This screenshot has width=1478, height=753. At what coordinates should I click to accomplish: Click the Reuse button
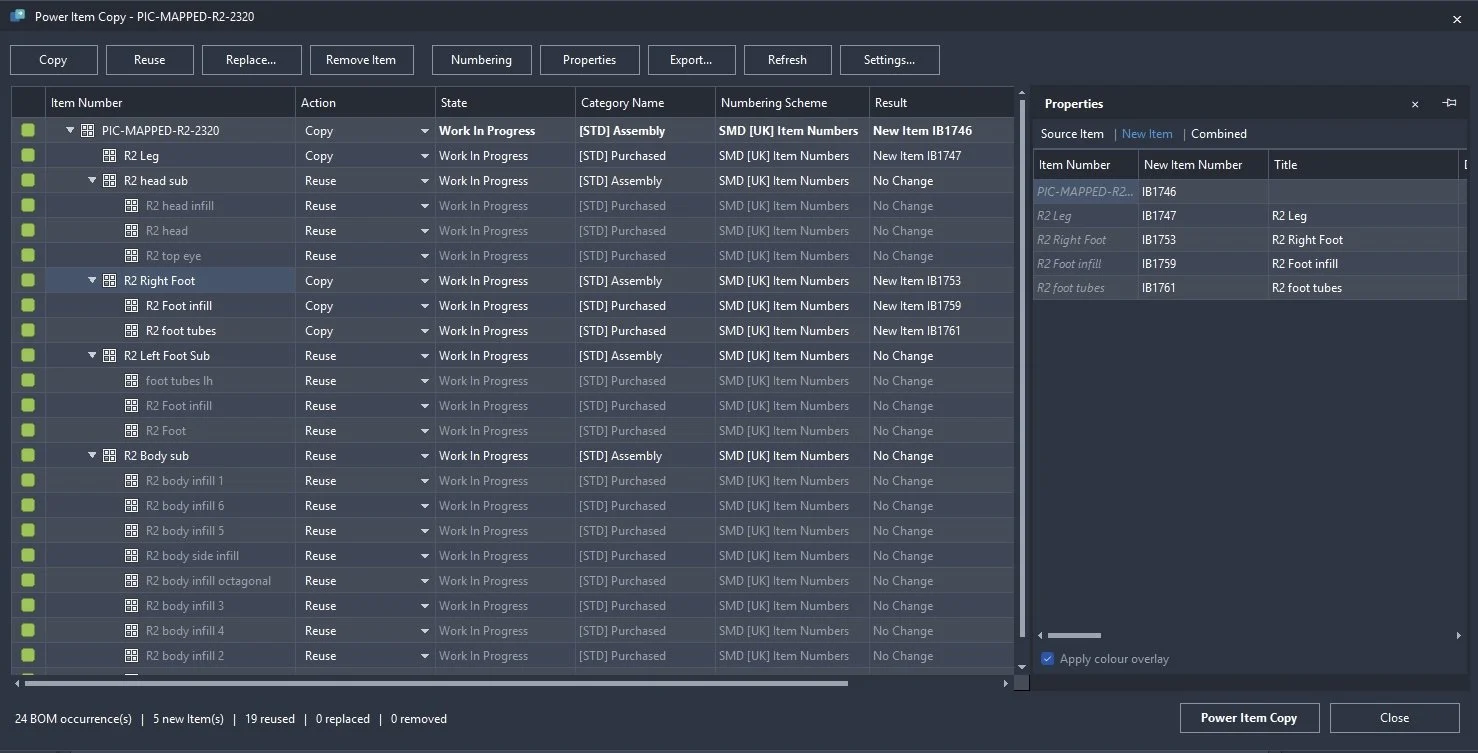click(x=150, y=60)
